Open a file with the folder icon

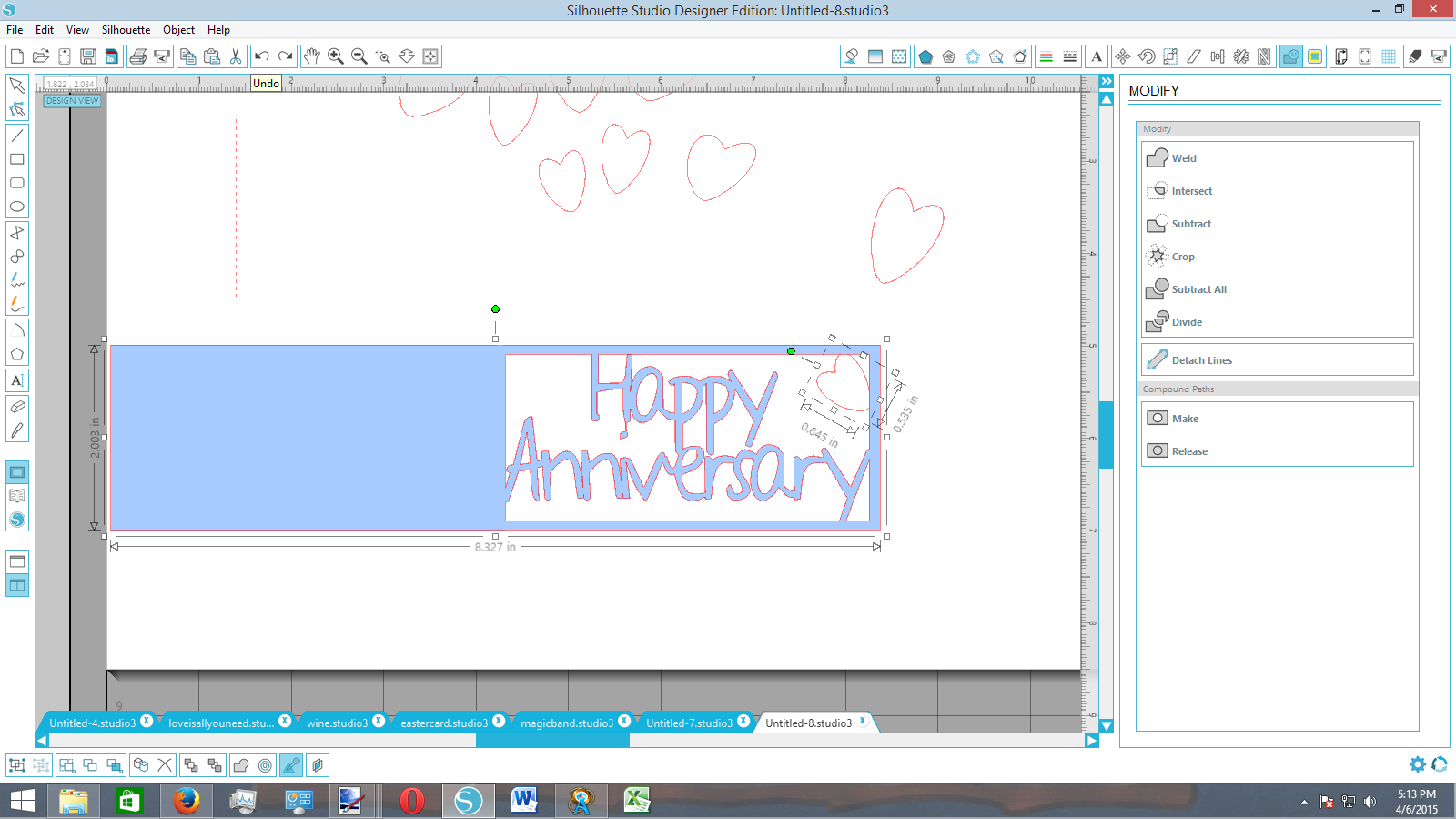(40, 56)
